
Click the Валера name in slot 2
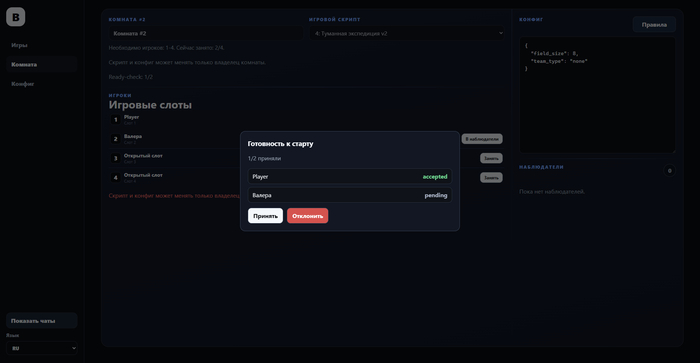[133, 136]
